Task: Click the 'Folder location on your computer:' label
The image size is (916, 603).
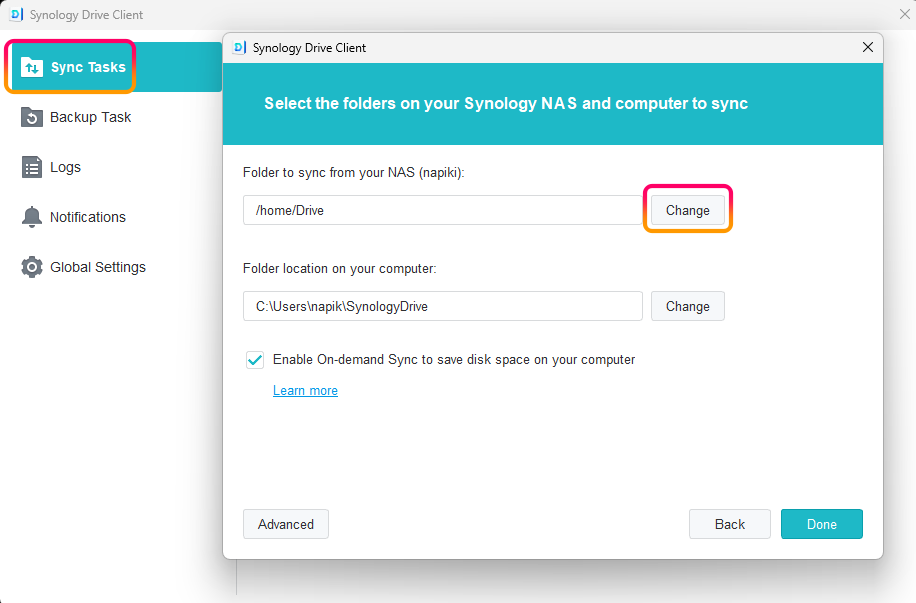Action: coord(339,269)
